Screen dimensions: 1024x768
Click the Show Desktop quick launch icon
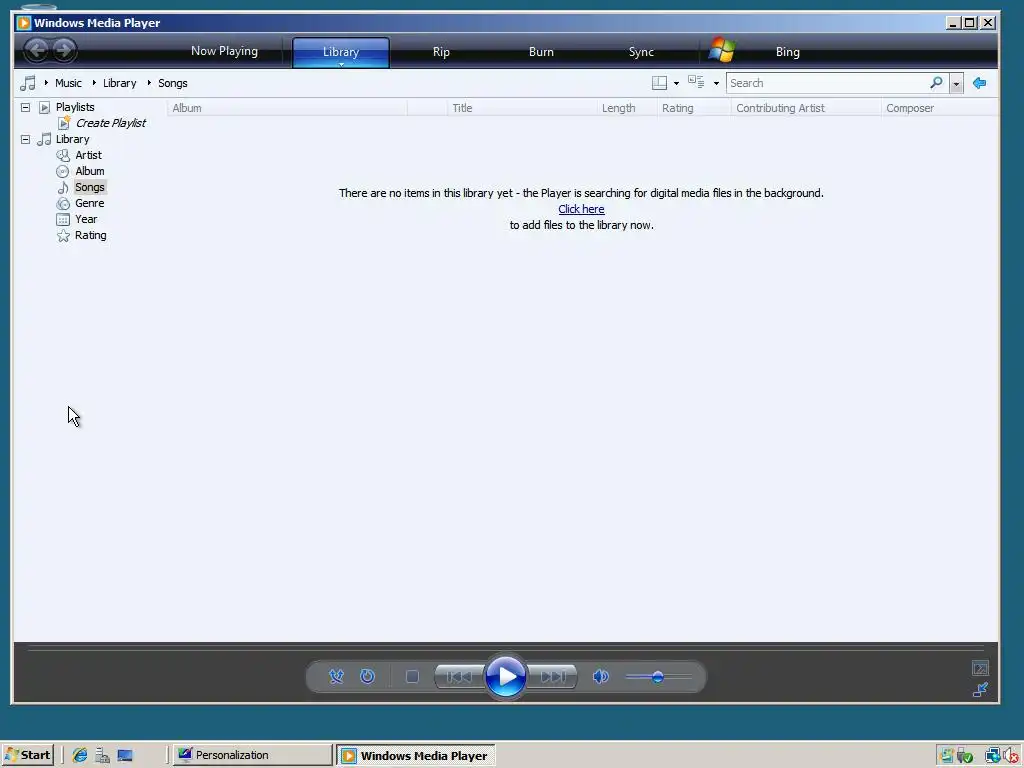125,755
